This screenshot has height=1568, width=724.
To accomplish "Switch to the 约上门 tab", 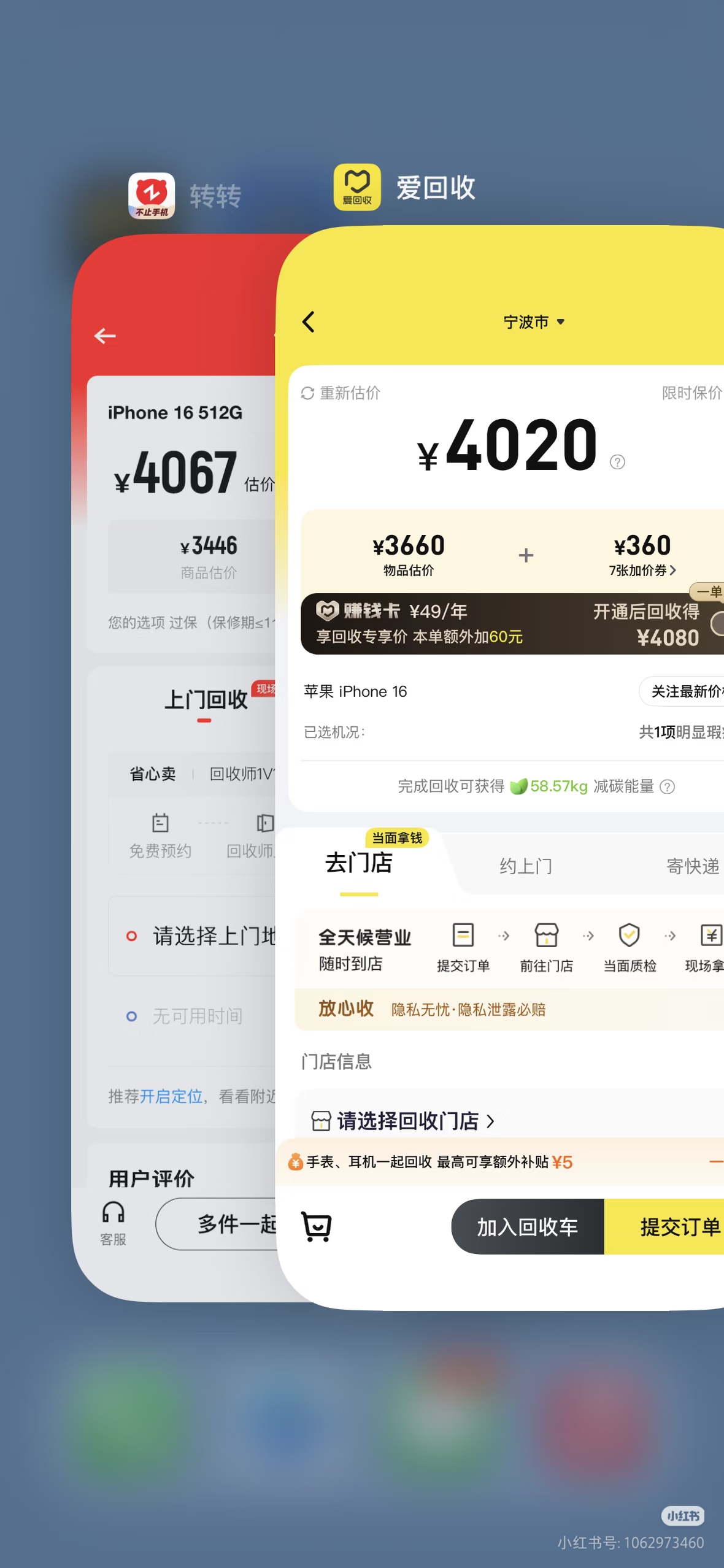I will coord(525,866).
